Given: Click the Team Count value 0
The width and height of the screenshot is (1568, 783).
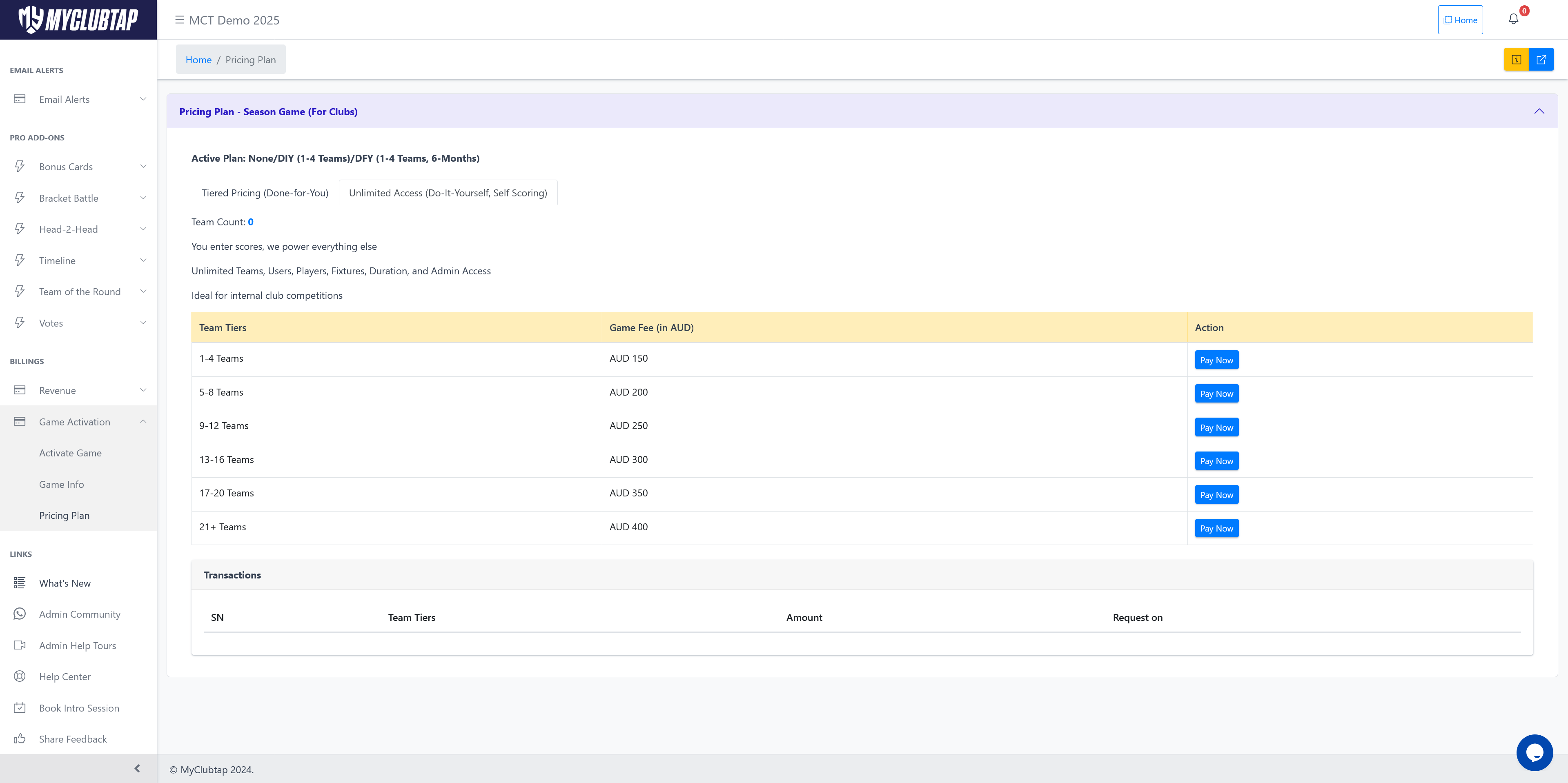Looking at the screenshot, I should click(x=251, y=222).
